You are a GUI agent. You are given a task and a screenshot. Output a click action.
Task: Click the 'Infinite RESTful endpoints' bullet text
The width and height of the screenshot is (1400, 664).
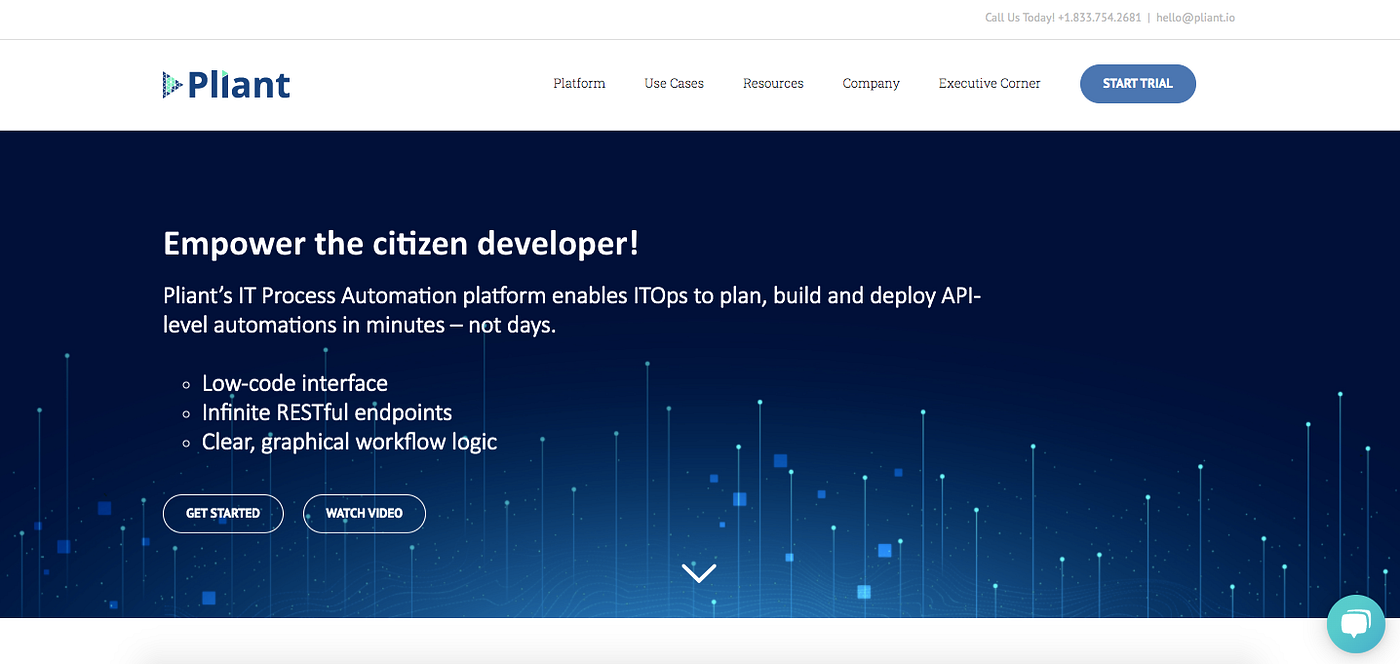327,412
